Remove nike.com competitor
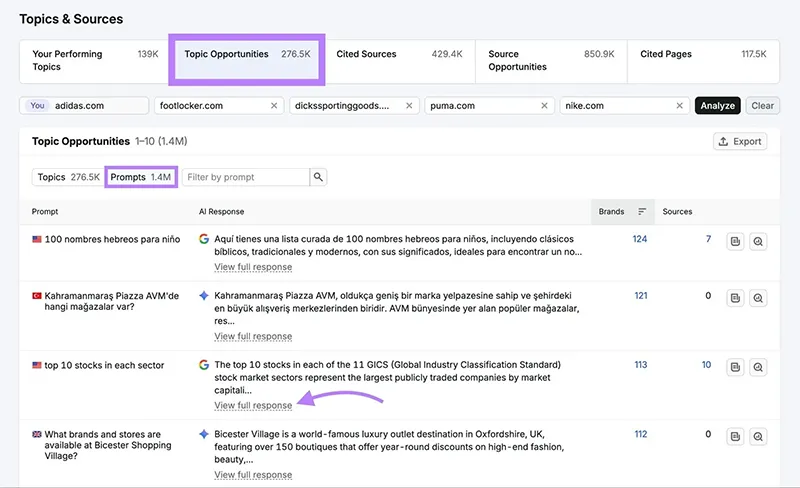 pos(680,106)
